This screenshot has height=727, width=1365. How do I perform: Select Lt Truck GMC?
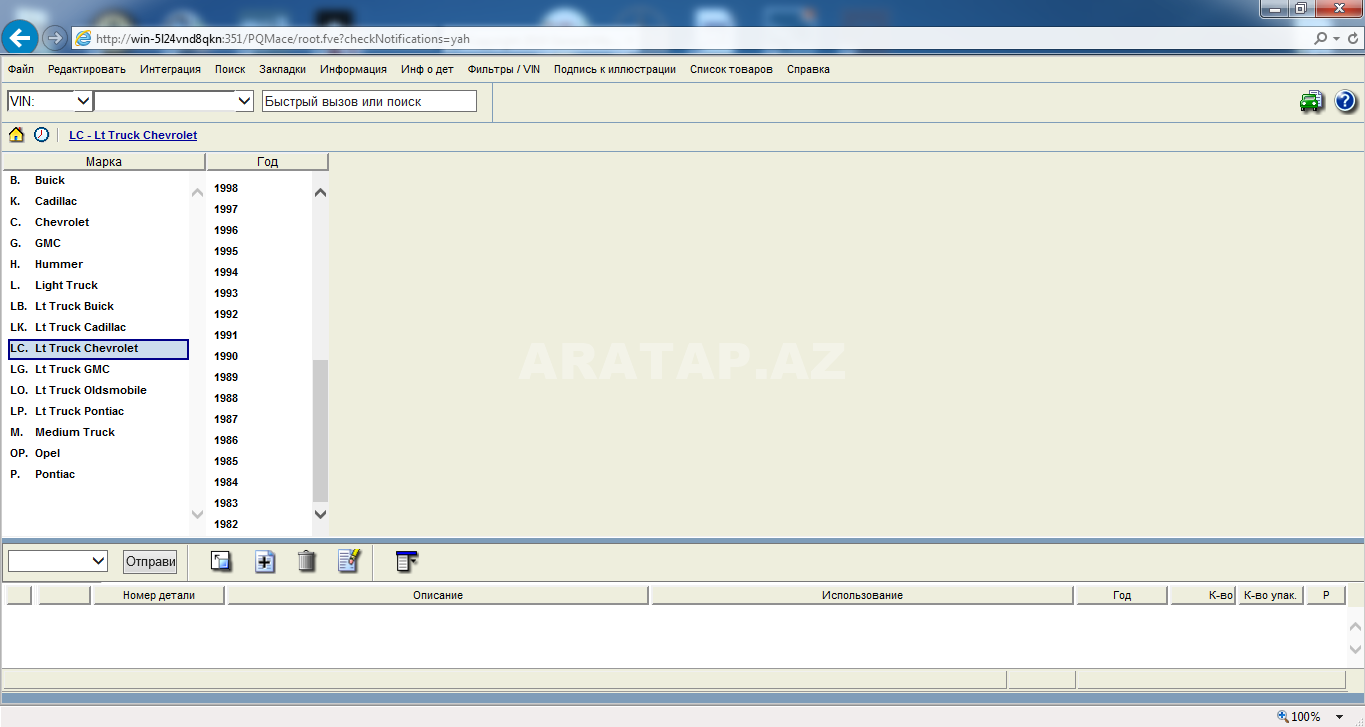click(98, 369)
